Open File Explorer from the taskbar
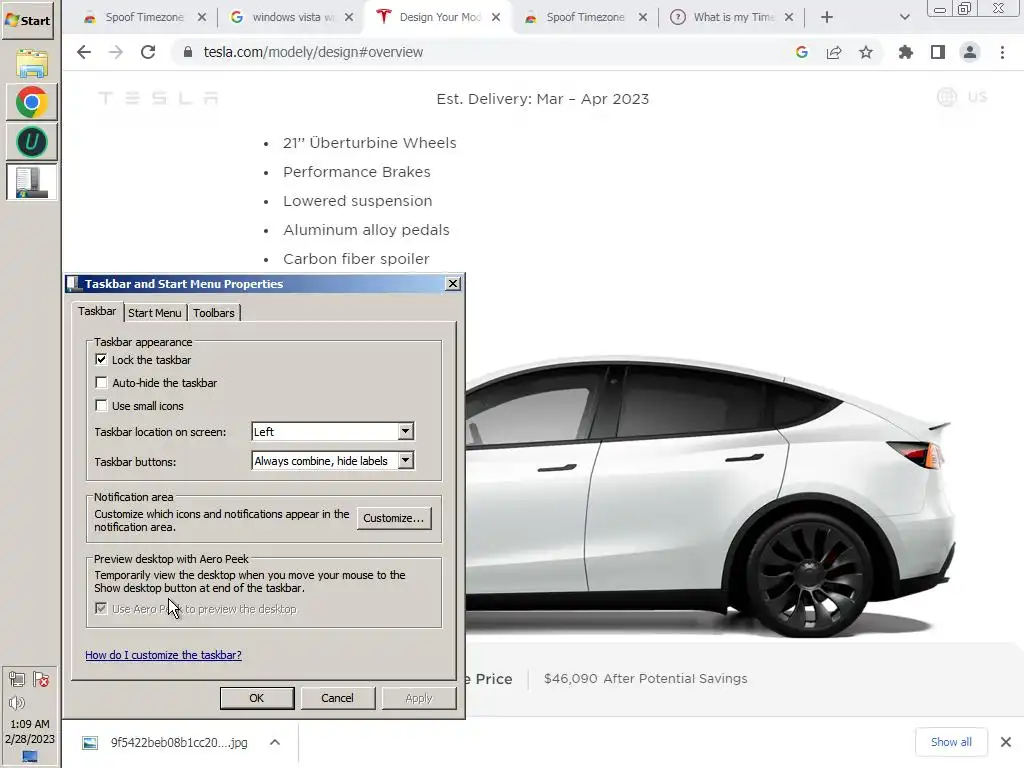Screen dimensions: 1024x768 31,63
